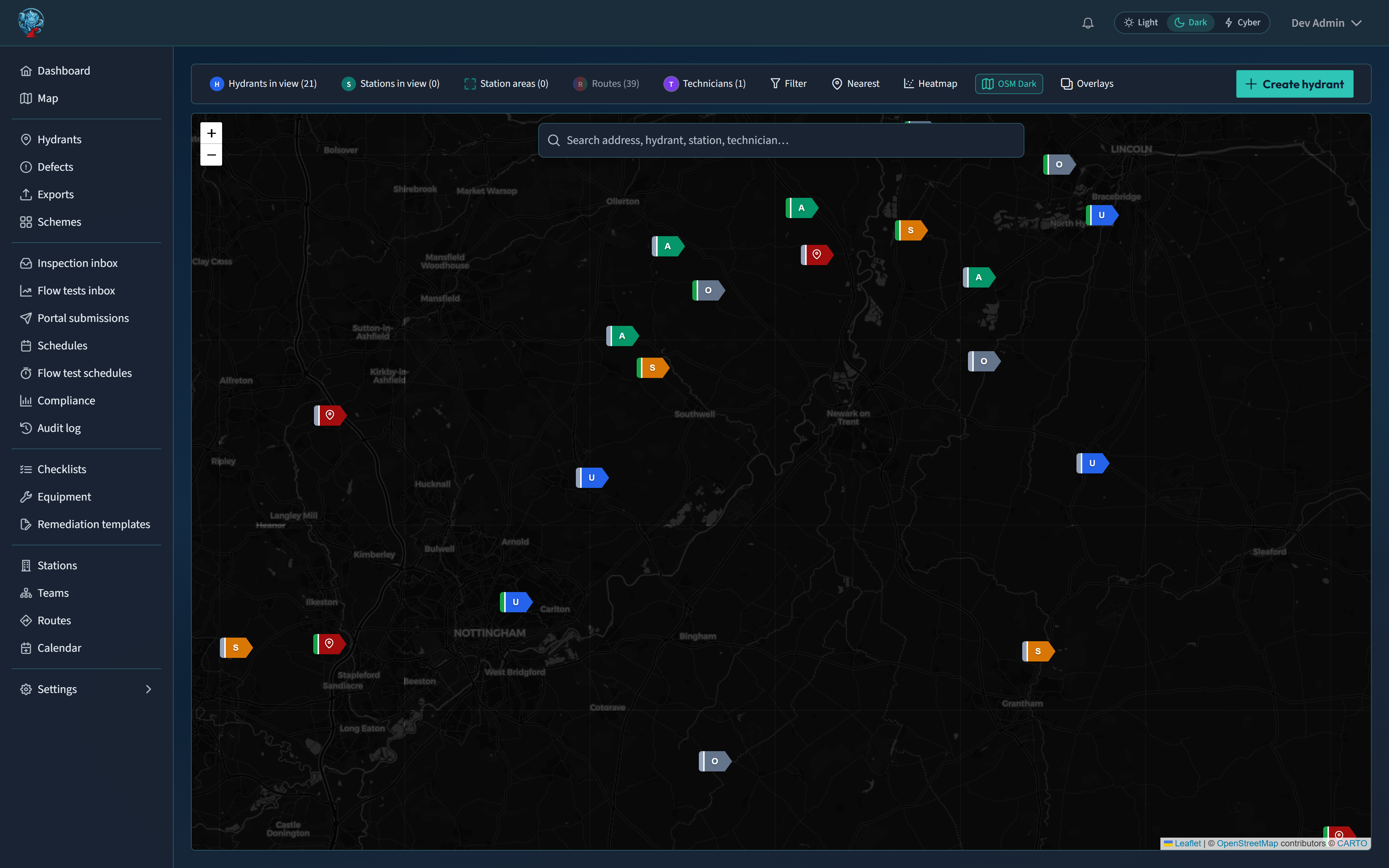The image size is (1389, 868).
Task: Click the orange S marker near Grantham
Action: point(1038,651)
